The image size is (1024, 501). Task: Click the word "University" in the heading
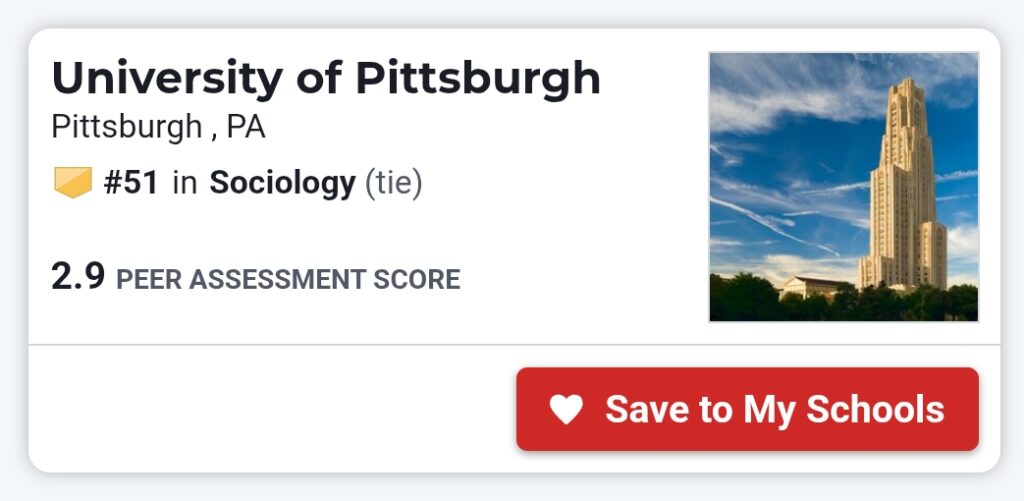coord(166,79)
